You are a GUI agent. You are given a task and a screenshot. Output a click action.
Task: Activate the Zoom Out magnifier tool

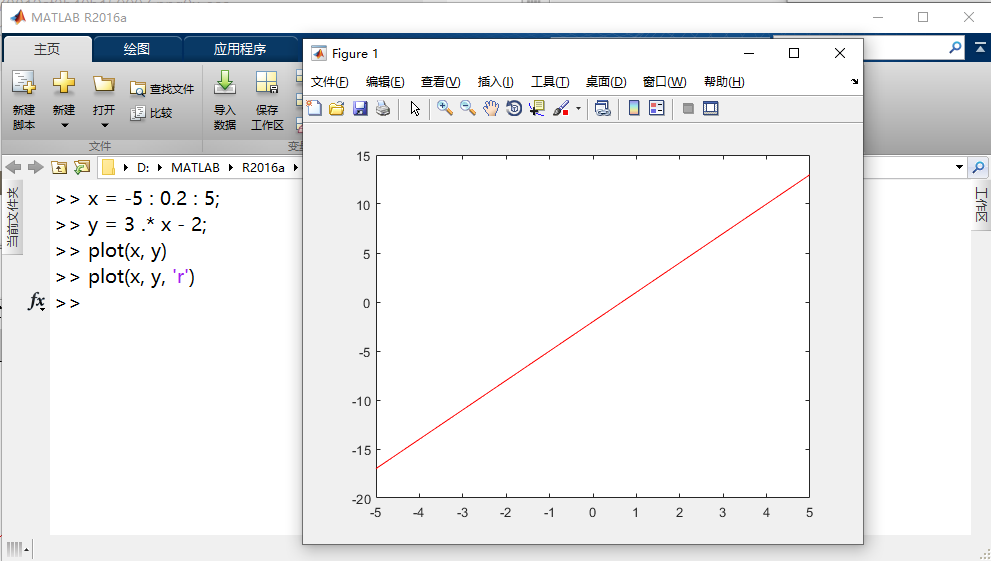pos(468,109)
